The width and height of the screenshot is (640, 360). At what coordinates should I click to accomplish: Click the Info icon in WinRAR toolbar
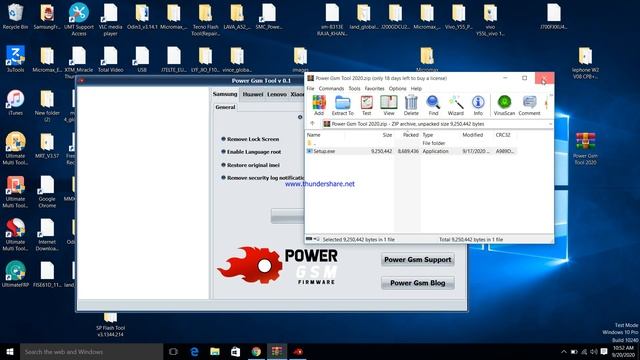(478, 105)
